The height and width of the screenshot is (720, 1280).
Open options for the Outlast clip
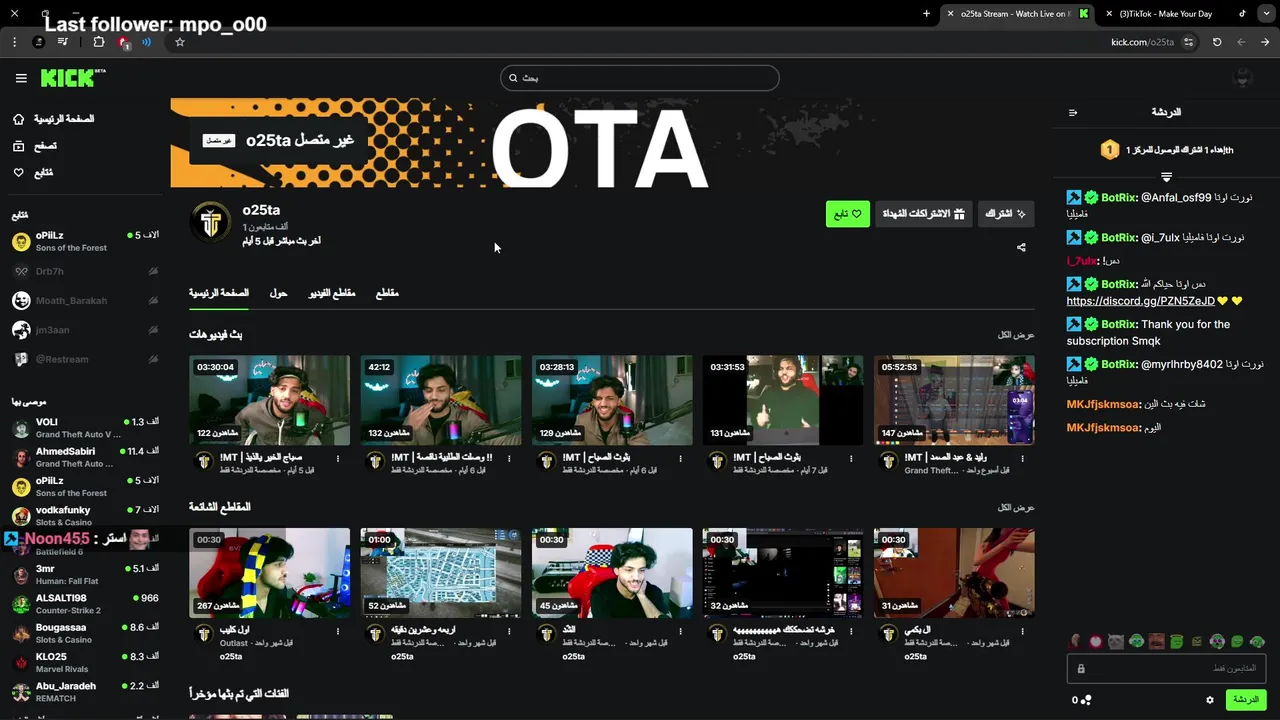tap(338, 632)
